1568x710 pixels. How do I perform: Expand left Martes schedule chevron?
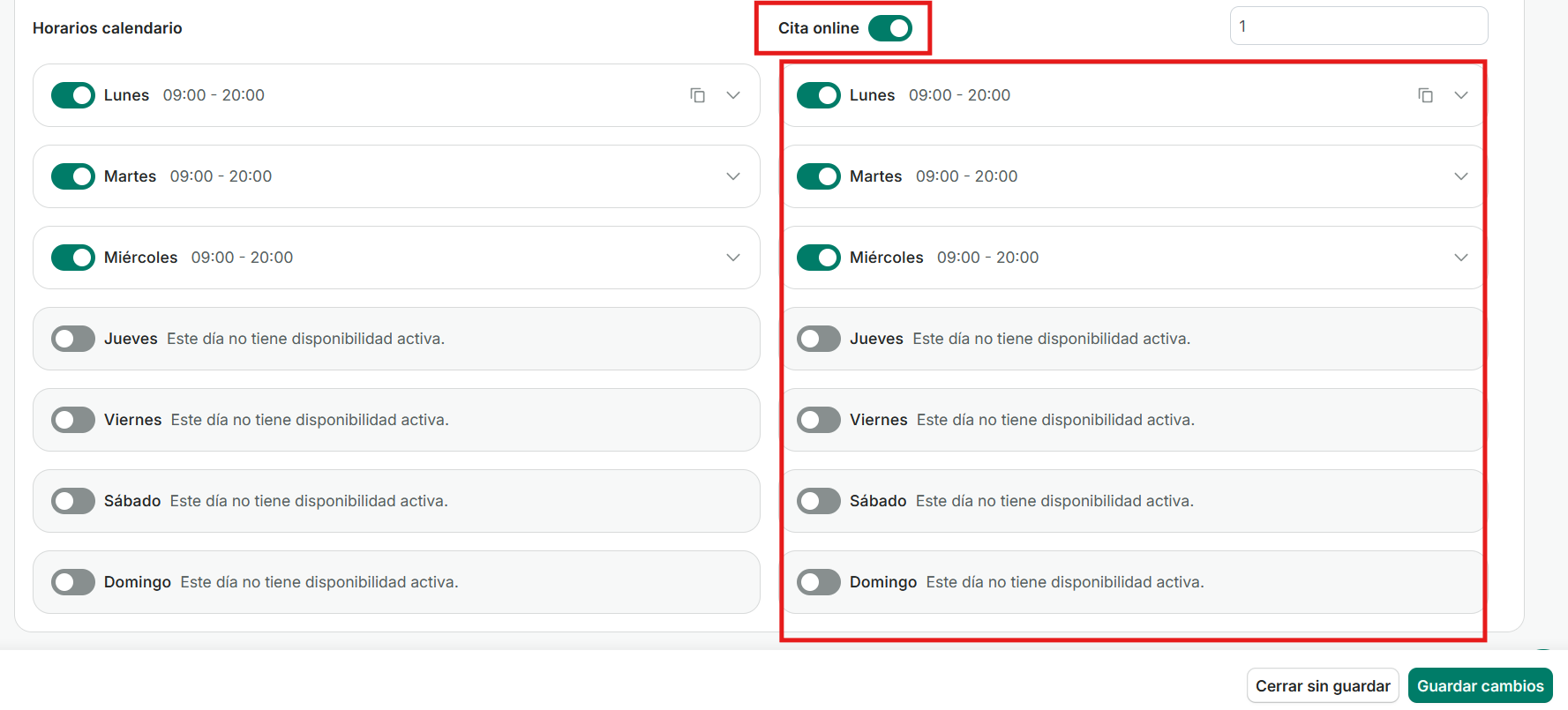point(733,176)
